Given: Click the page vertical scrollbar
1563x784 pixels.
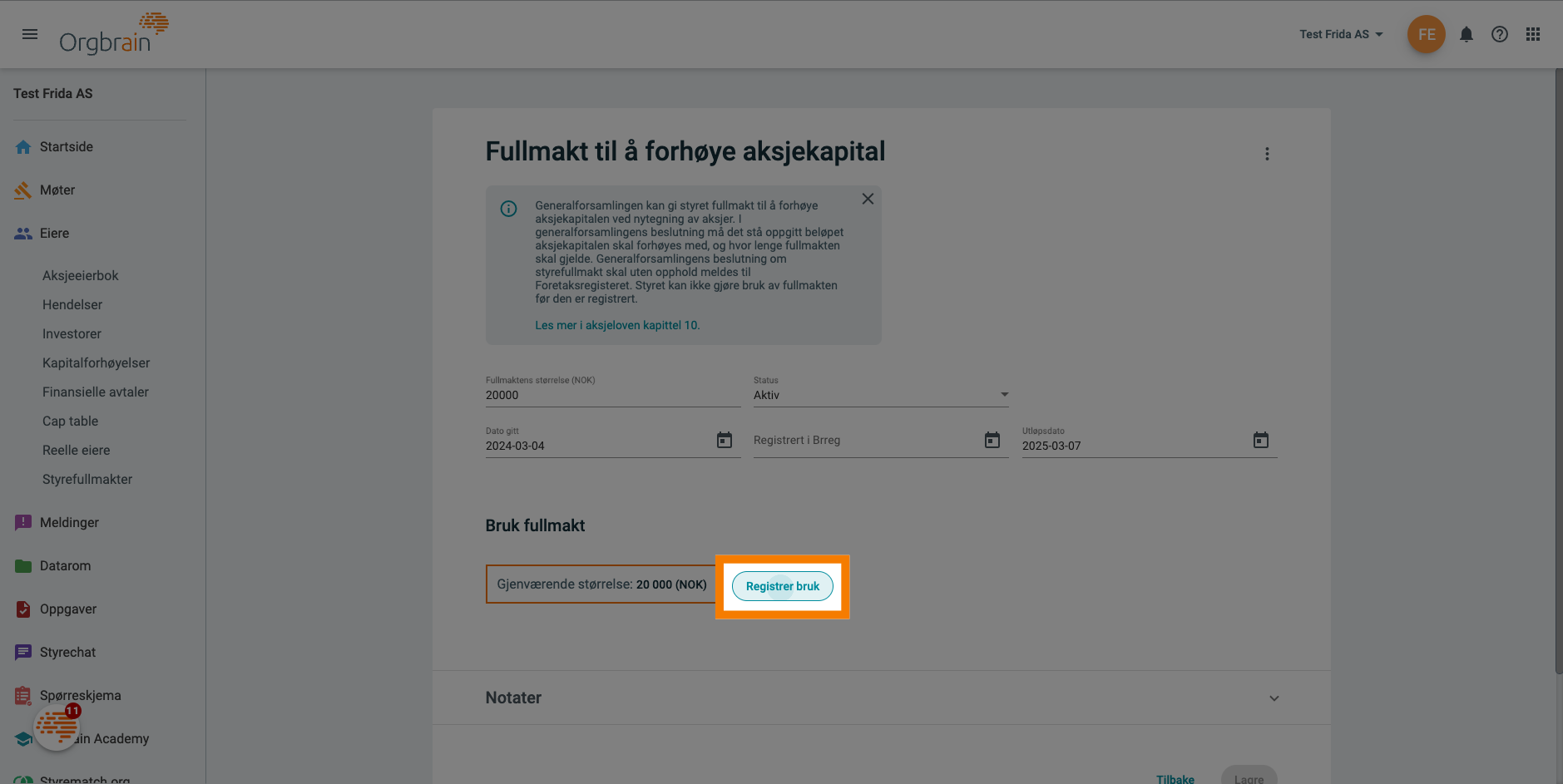Looking at the screenshot, I should [x=1558, y=371].
